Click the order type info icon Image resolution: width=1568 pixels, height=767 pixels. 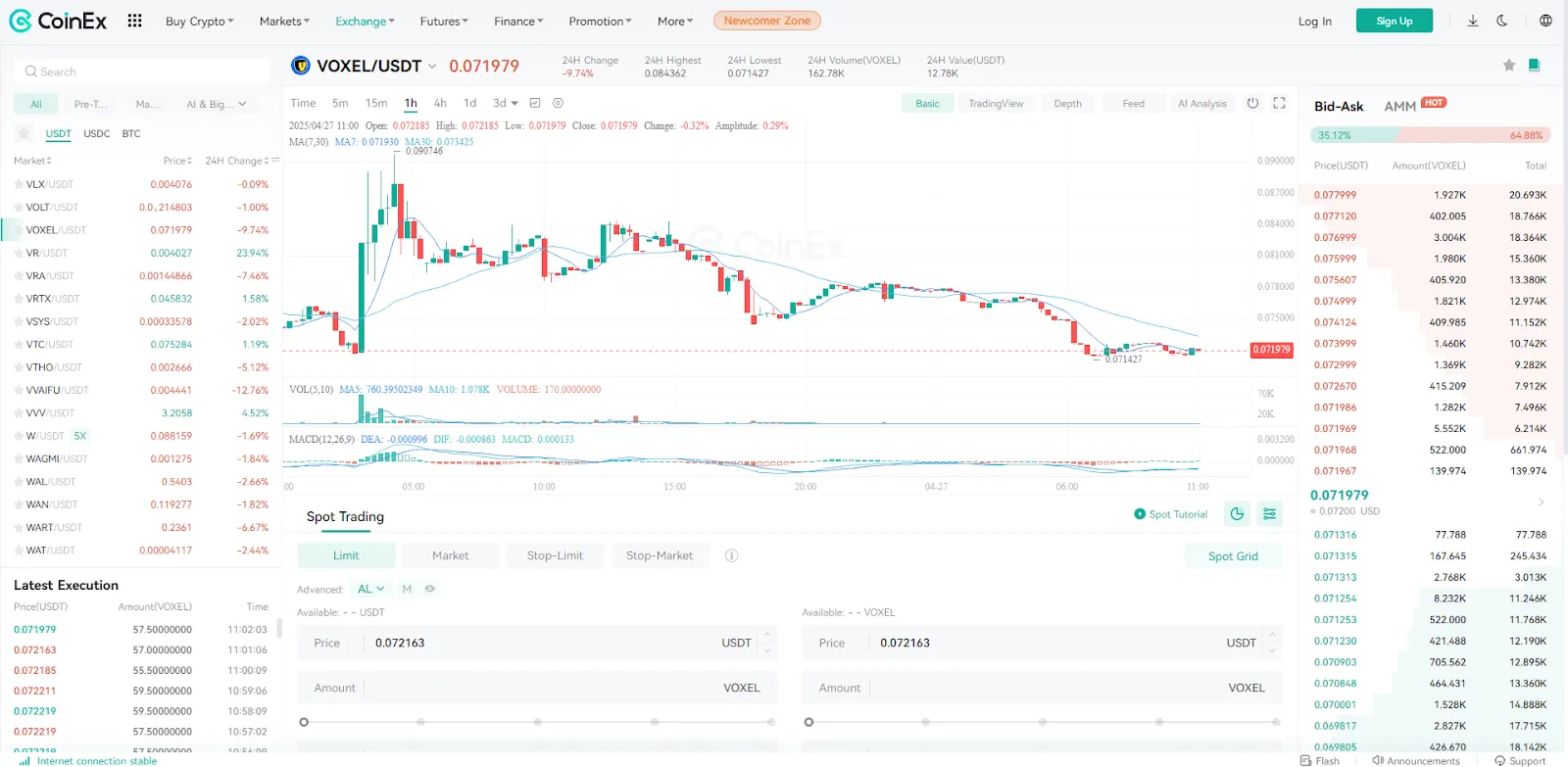click(x=731, y=555)
